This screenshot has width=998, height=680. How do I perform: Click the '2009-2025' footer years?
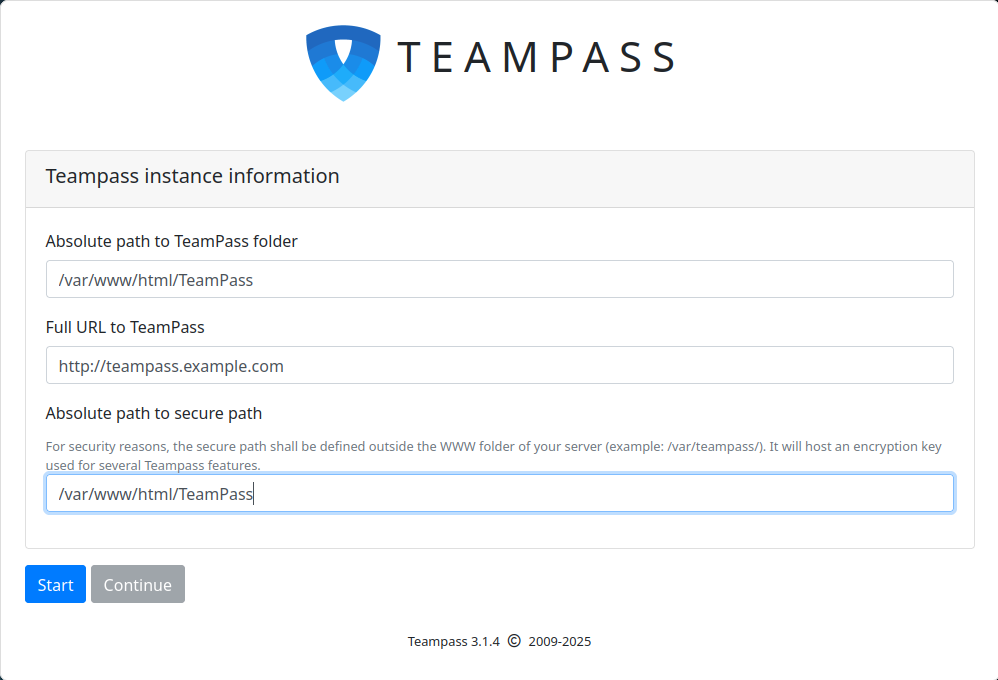(x=560, y=642)
